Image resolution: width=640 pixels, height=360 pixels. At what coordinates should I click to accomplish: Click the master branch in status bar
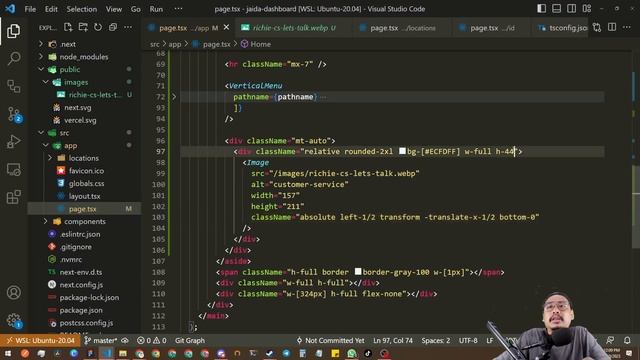coord(101,340)
